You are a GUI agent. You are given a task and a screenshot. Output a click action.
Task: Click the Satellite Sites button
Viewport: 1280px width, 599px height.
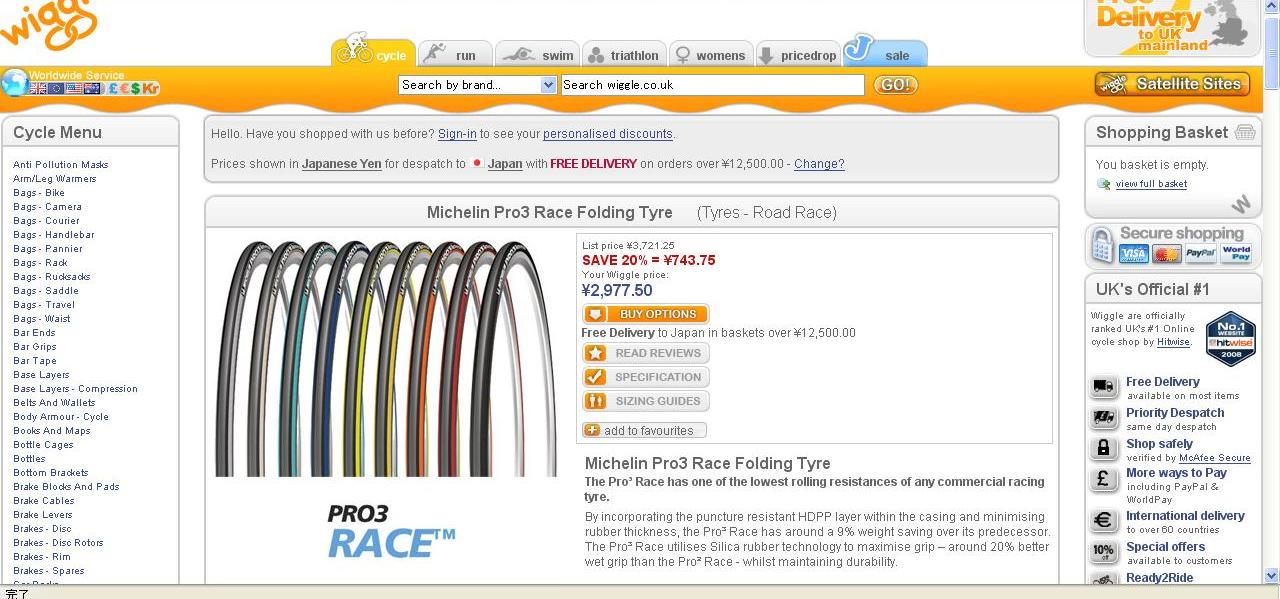click(1172, 84)
